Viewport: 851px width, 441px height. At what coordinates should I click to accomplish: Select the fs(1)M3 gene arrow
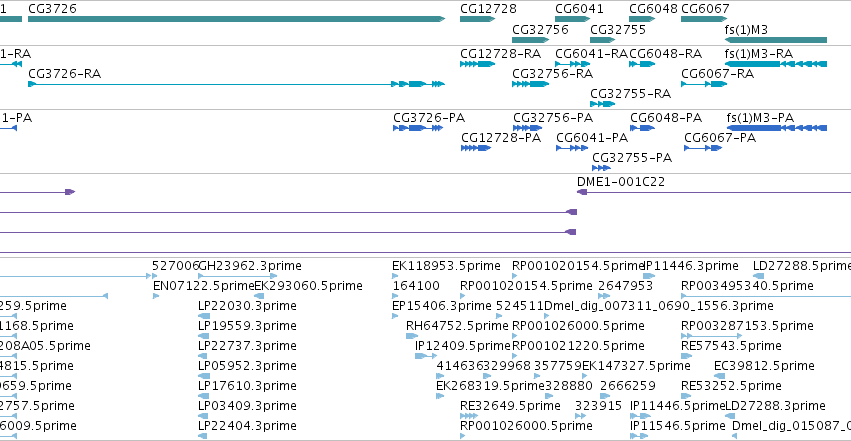[776, 40]
